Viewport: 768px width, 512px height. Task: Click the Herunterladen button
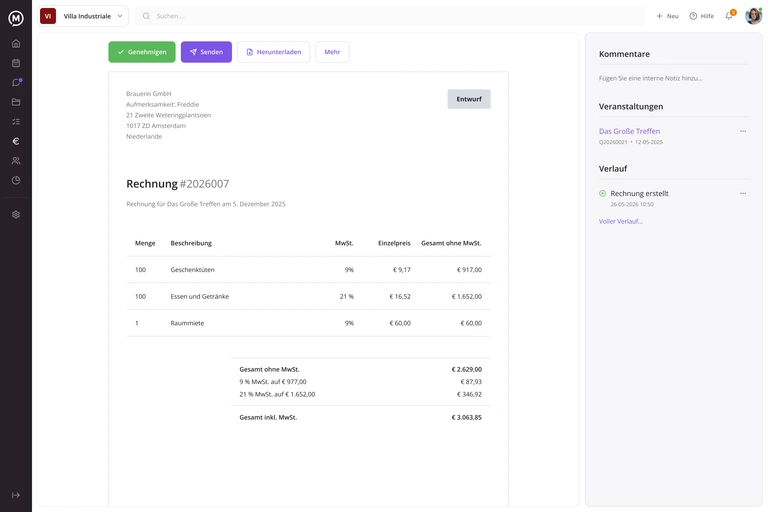(x=274, y=52)
